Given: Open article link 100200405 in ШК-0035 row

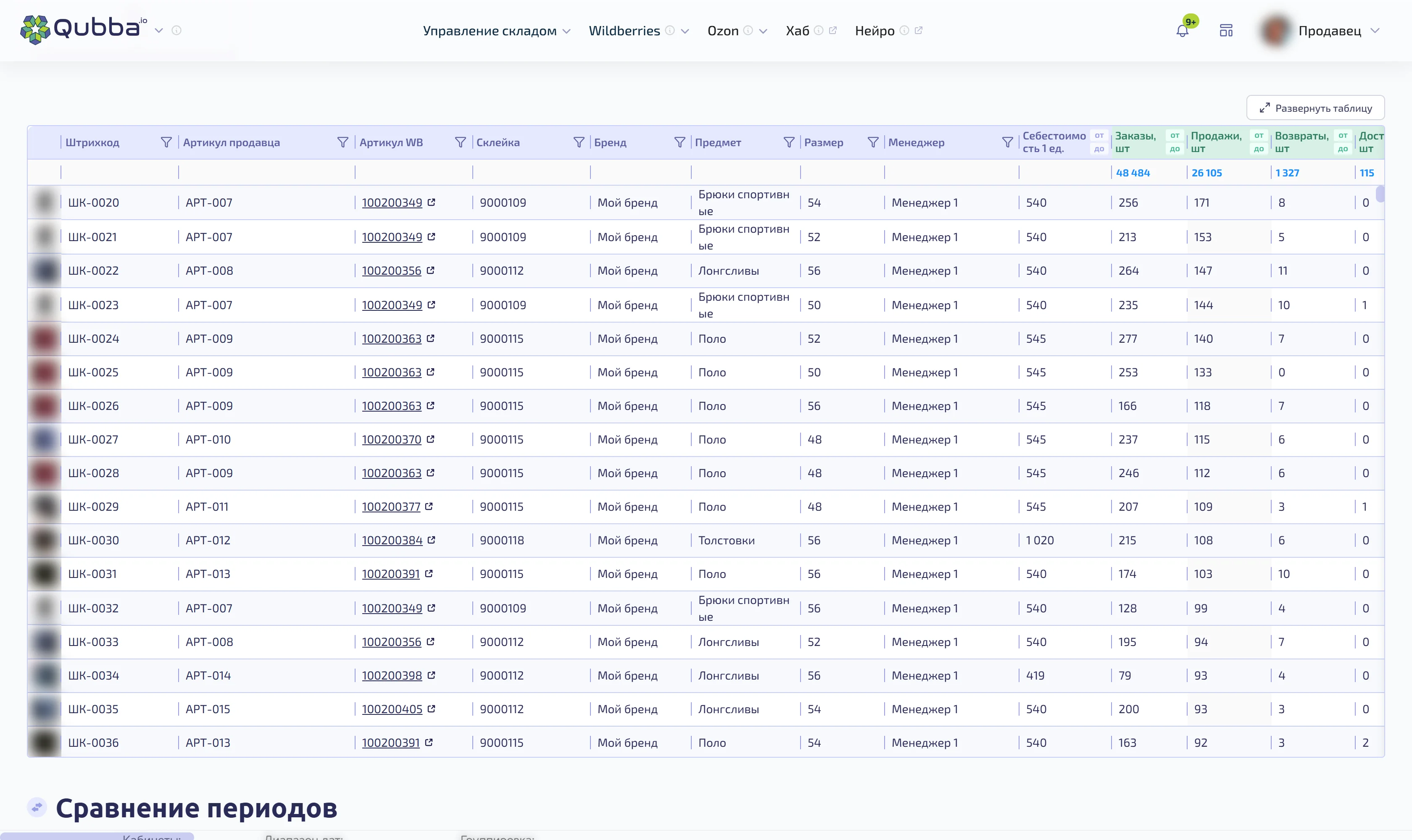Looking at the screenshot, I should (392, 709).
